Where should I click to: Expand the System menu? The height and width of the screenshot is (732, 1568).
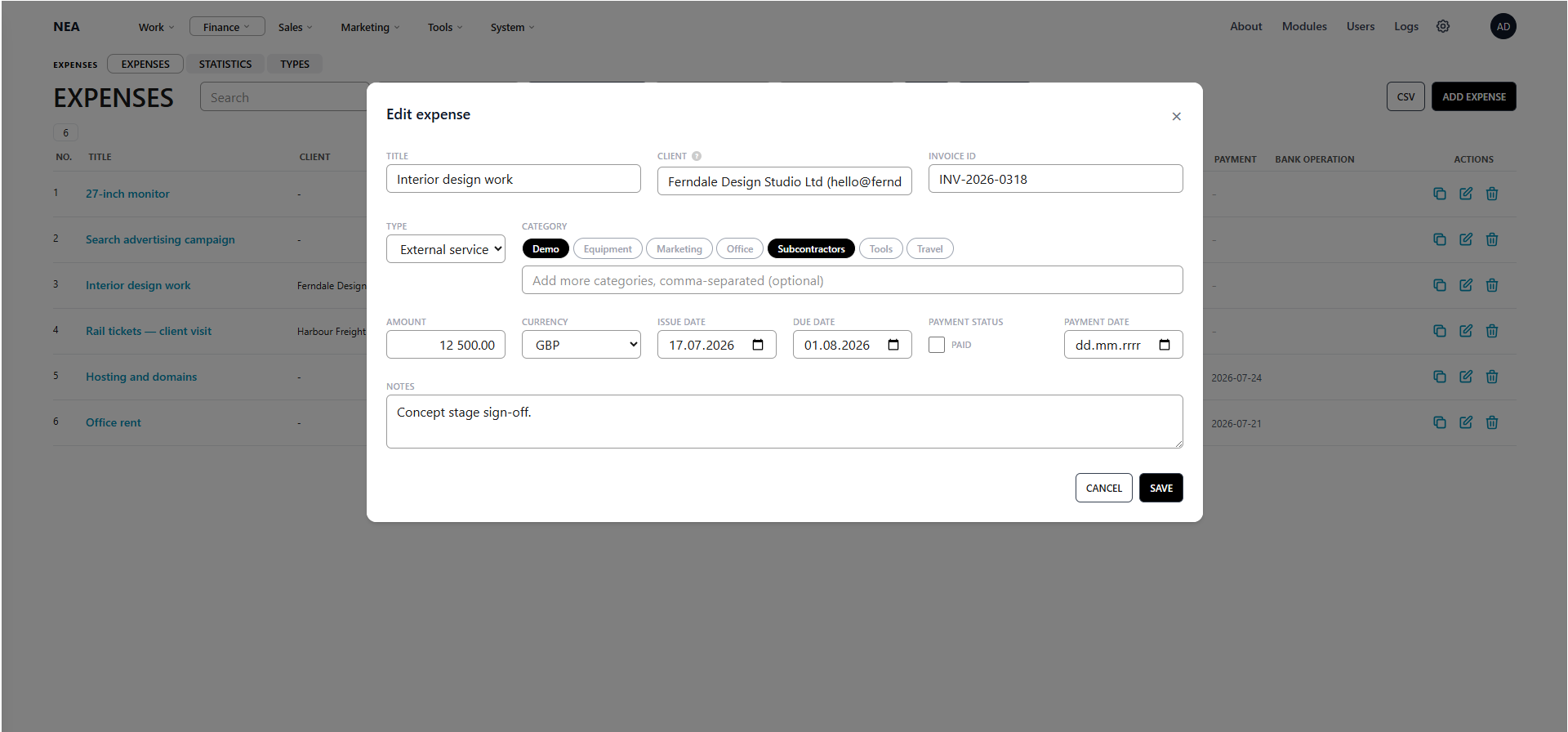pyautogui.click(x=512, y=27)
